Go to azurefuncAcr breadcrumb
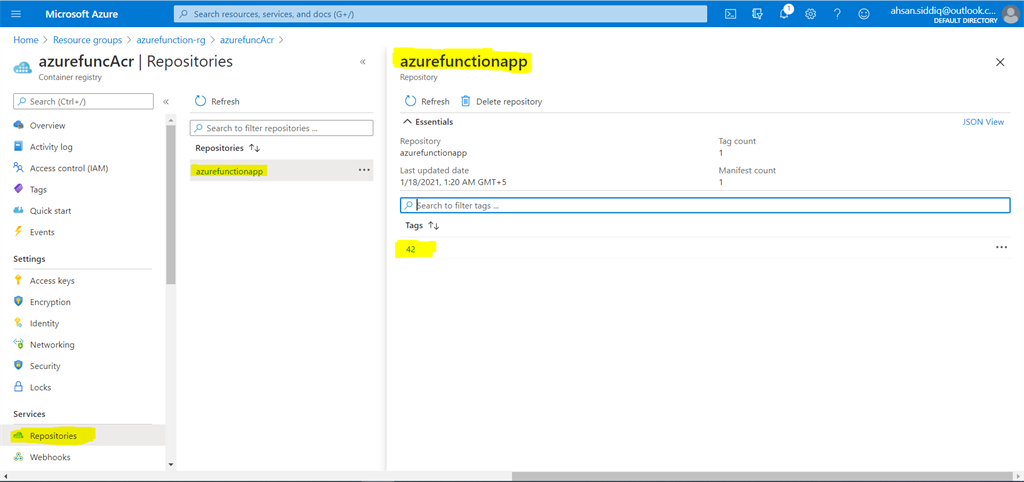Screen dimensions: 1024x482 [247, 40]
